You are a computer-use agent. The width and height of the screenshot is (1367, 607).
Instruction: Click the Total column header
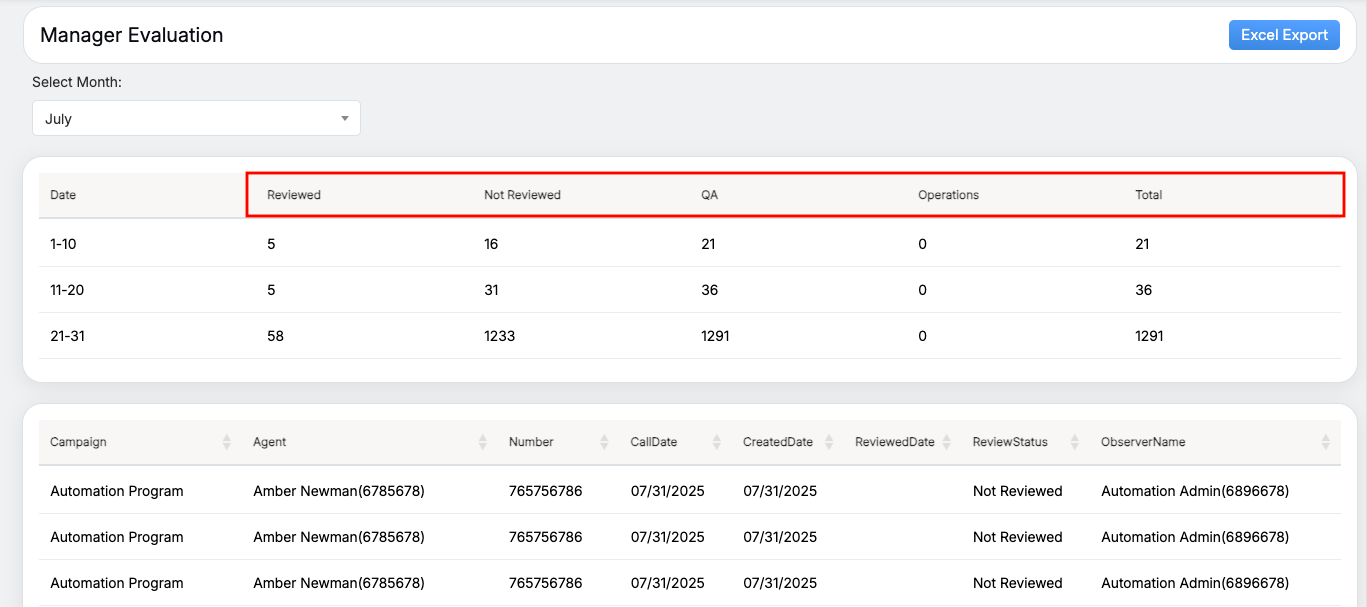pyautogui.click(x=1148, y=195)
